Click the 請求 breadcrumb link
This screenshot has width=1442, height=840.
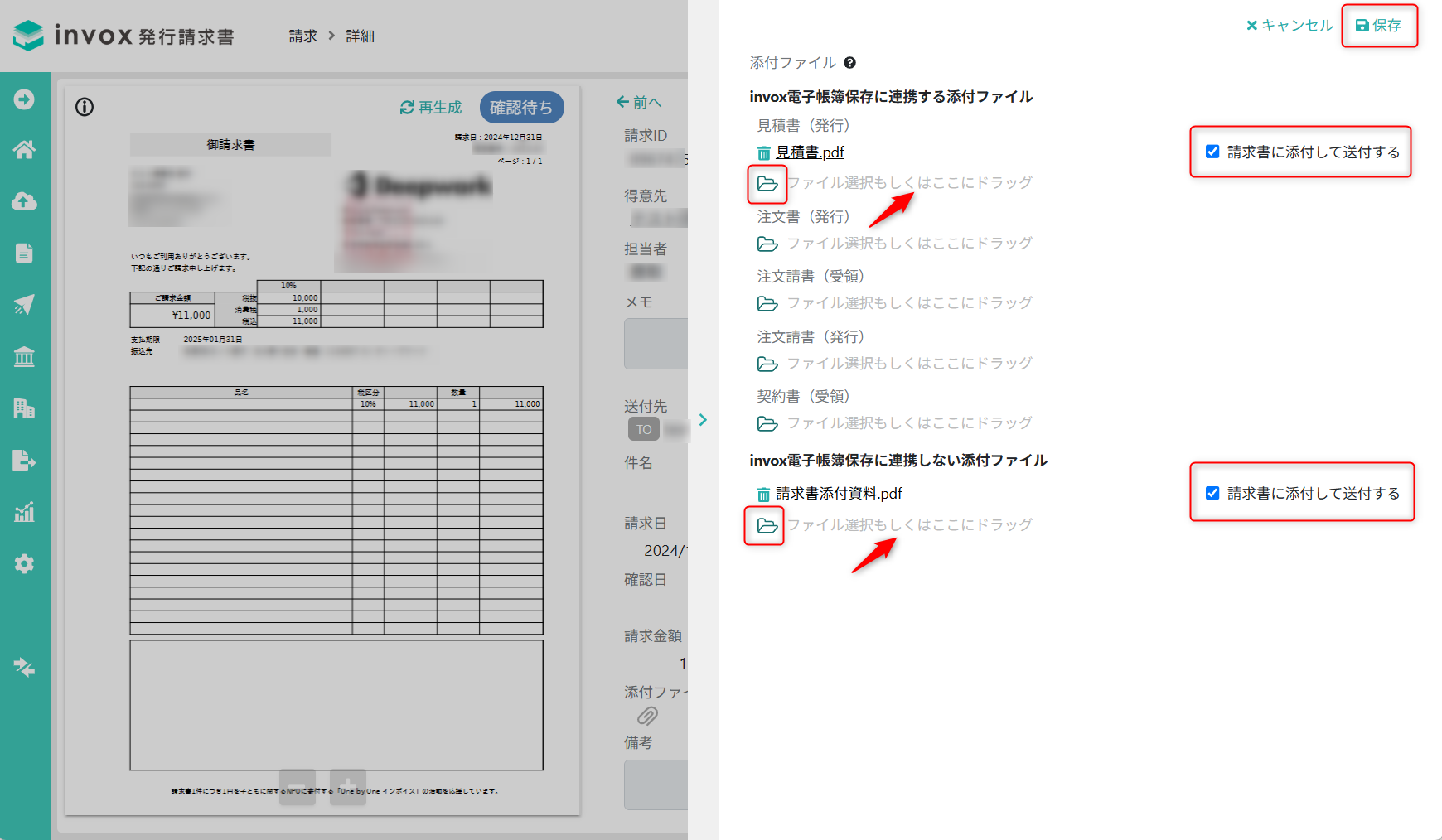(303, 36)
